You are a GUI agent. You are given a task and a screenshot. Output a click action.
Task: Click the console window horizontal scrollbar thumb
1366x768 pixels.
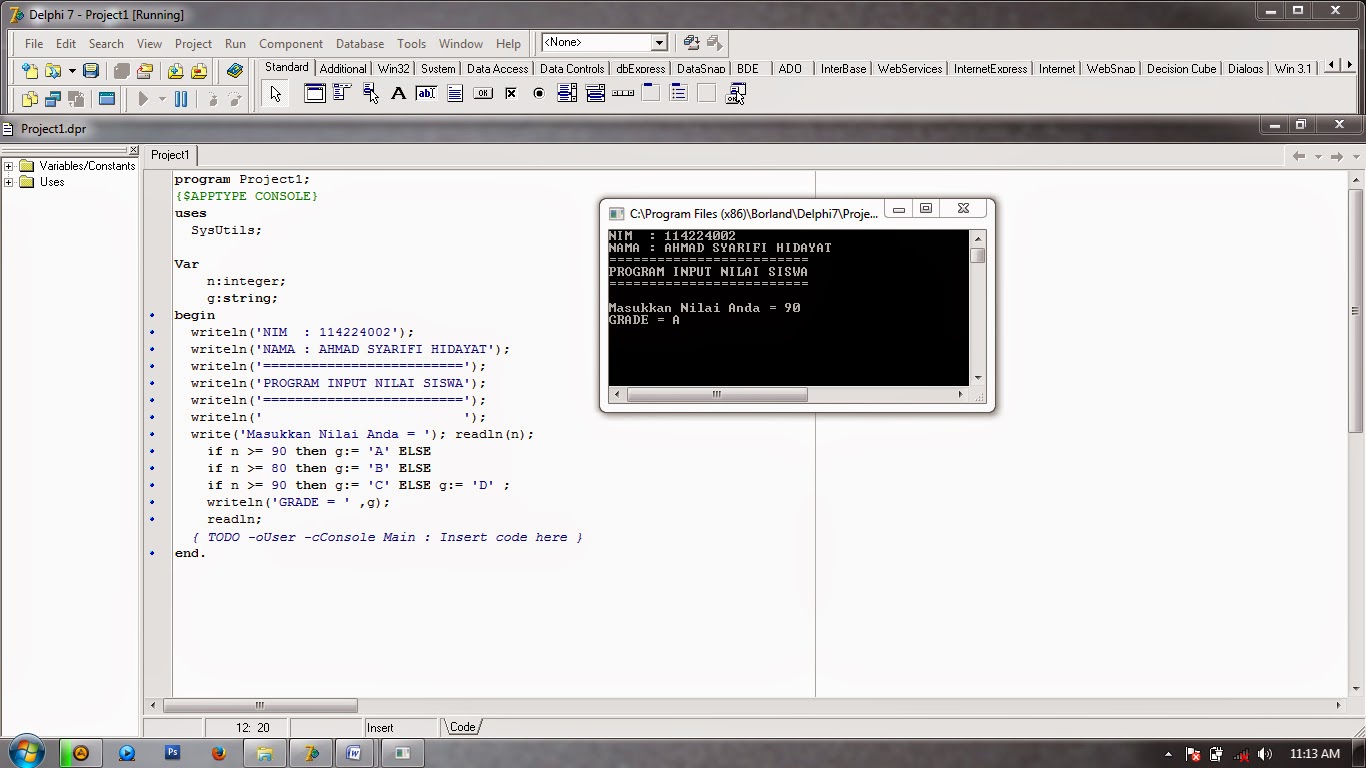[716, 394]
